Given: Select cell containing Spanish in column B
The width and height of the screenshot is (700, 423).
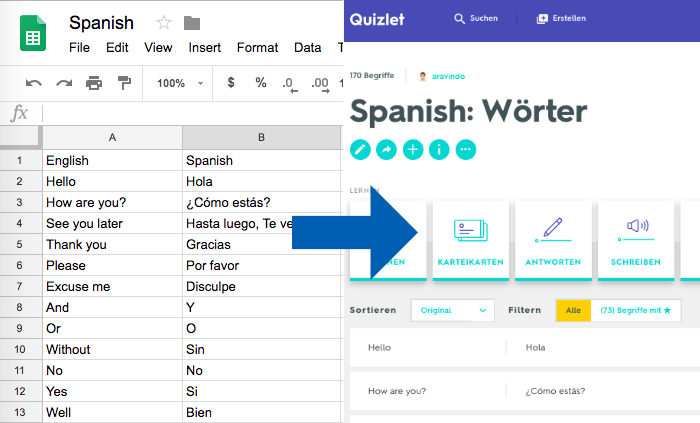Looking at the screenshot, I should 262,160.
